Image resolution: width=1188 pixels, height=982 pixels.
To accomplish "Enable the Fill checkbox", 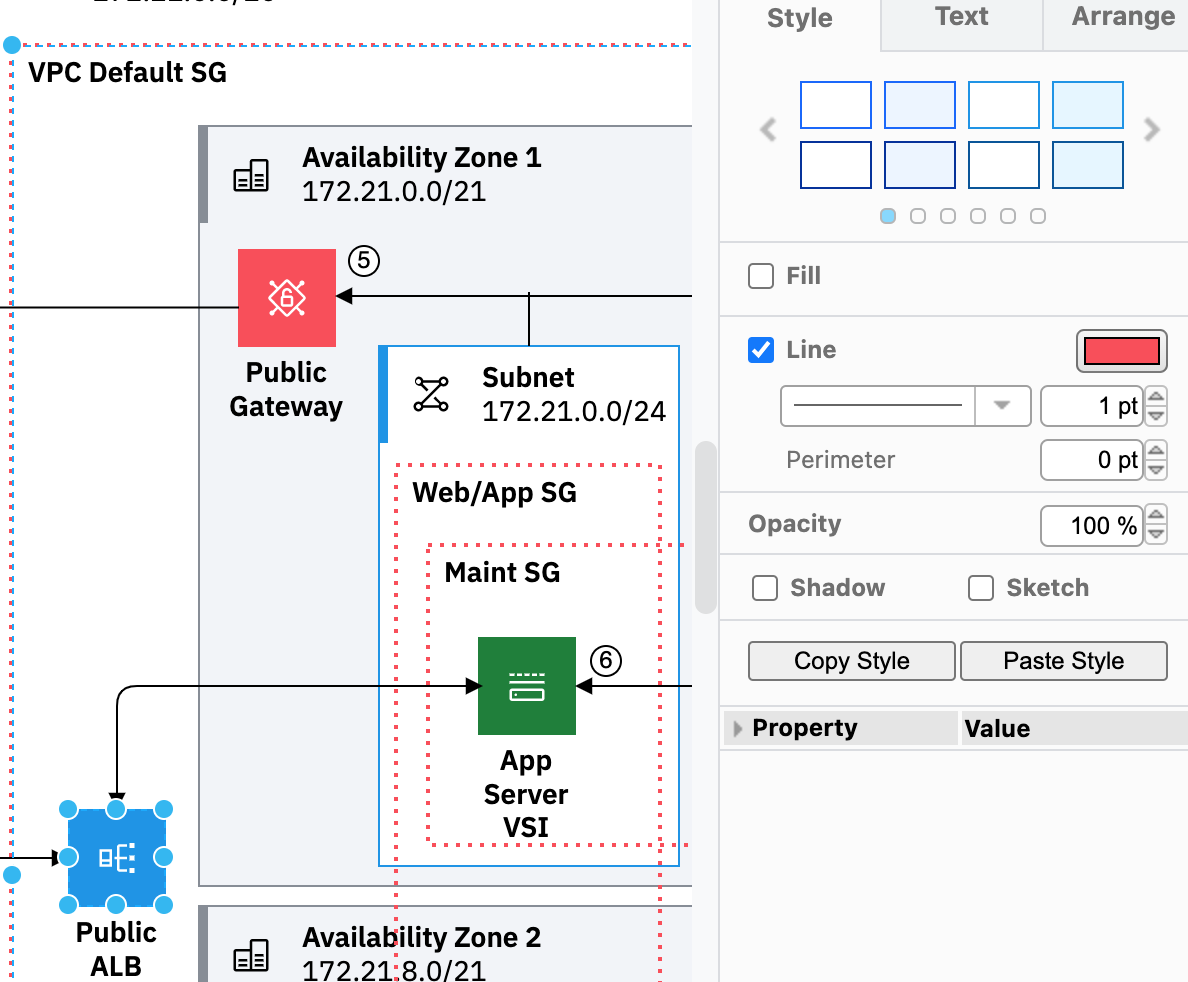I will point(761,276).
